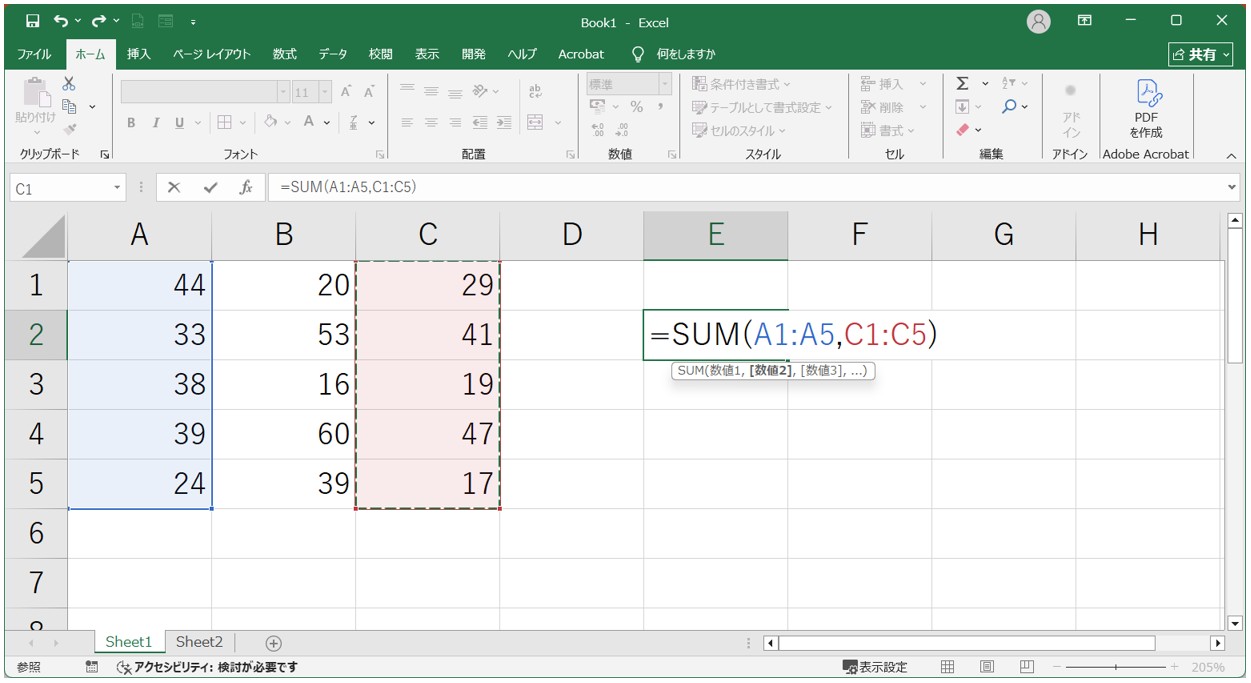Click the 書式 format cells button

click(x=887, y=130)
